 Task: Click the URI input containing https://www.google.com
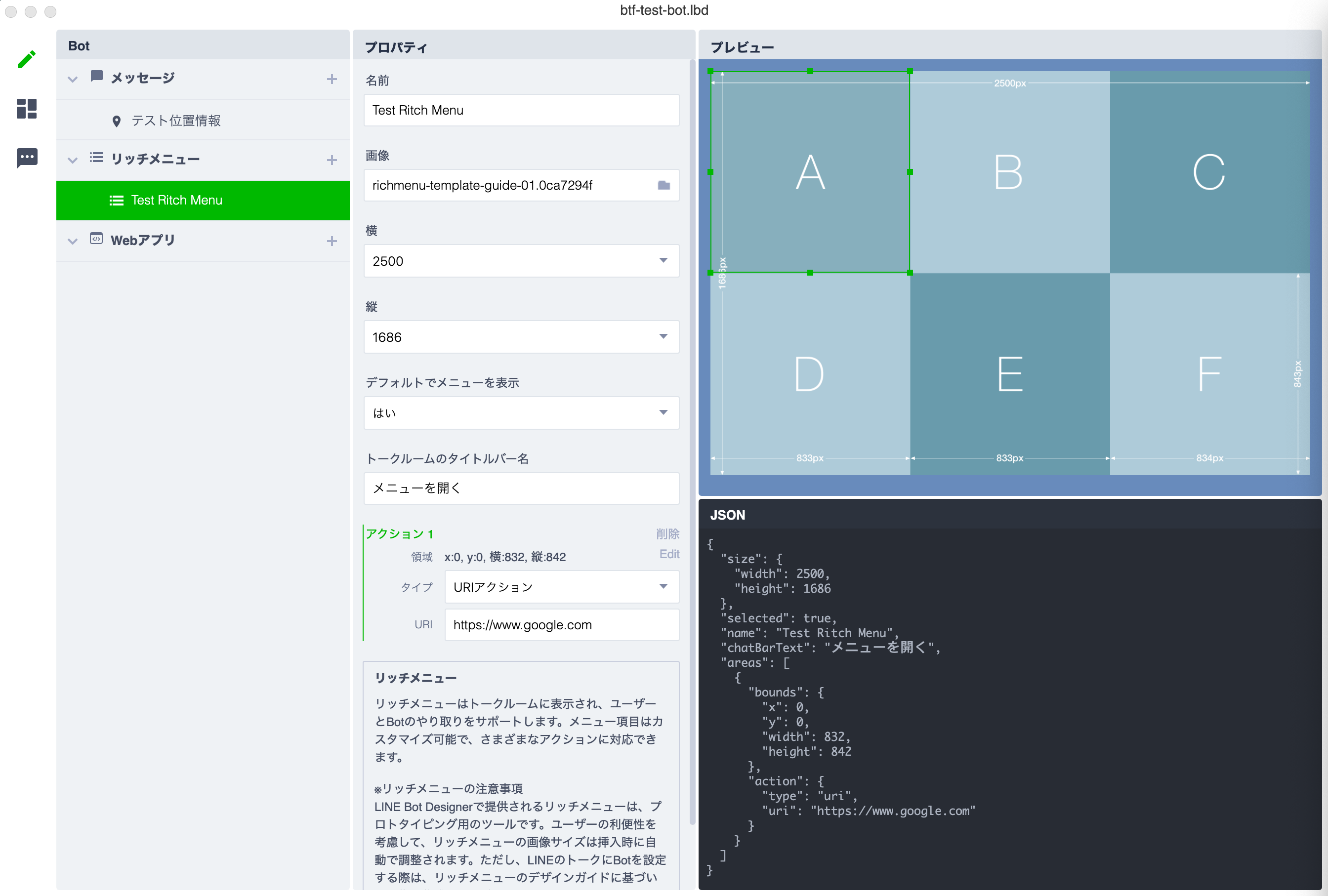[x=561, y=624]
